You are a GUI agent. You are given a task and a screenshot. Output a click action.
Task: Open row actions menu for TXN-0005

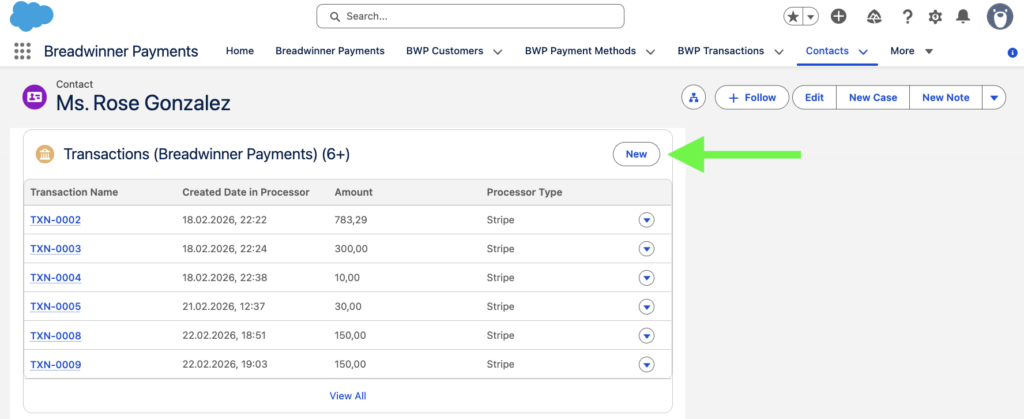[x=646, y=307]
